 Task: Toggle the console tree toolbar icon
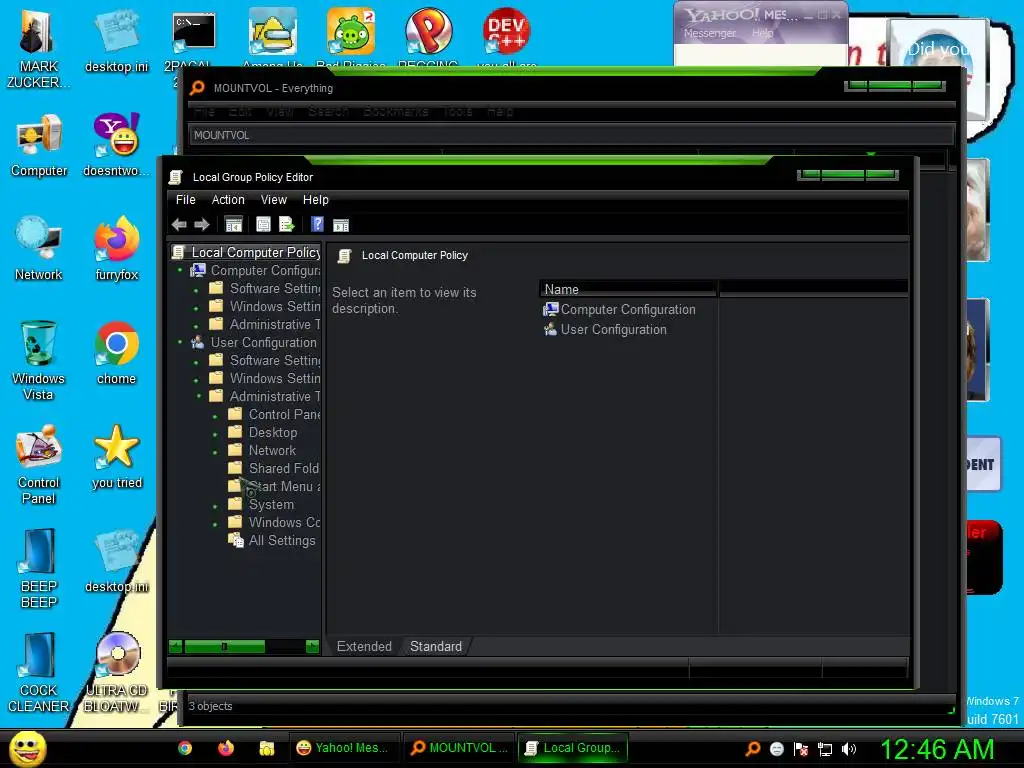[x=233, y=225]
